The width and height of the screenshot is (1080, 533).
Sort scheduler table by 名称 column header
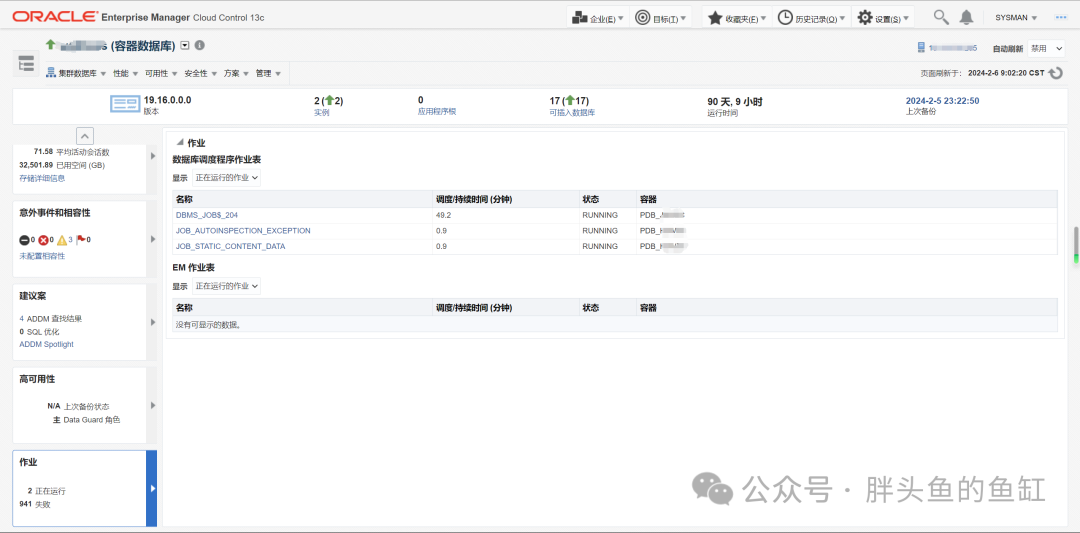tap(302, 199)
